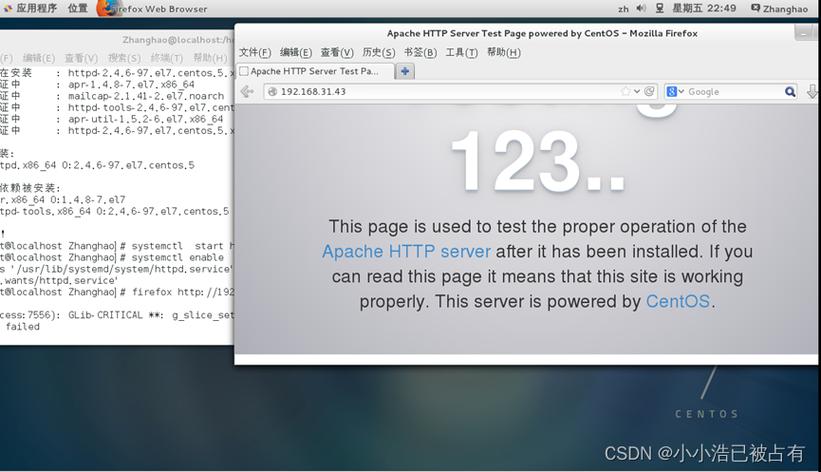
Task: Click the search magnifier icon
Action: tap(790, 92)
